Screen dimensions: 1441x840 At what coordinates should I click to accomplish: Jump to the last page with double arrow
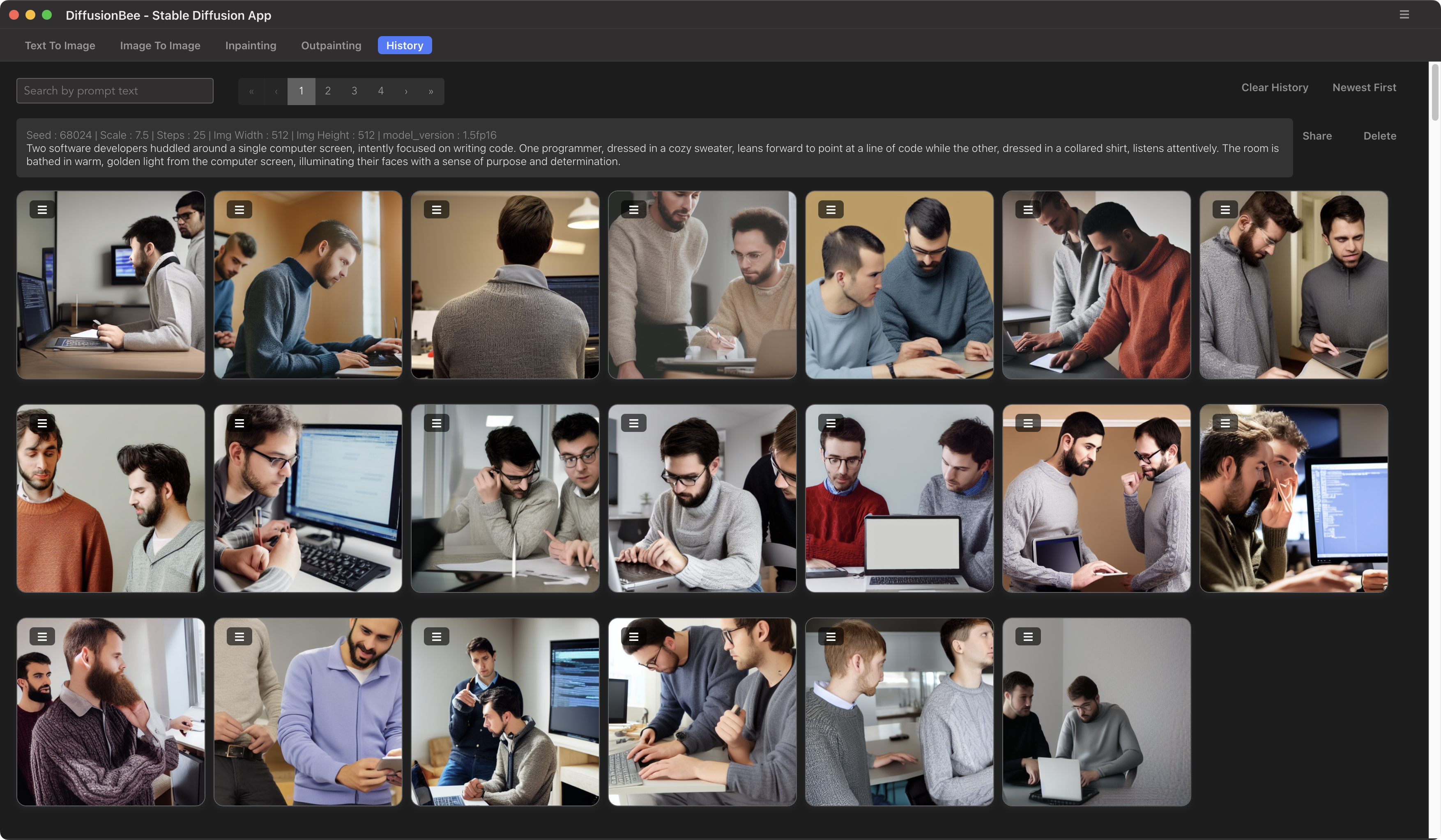pyautogui.click(x=430, y=92)
